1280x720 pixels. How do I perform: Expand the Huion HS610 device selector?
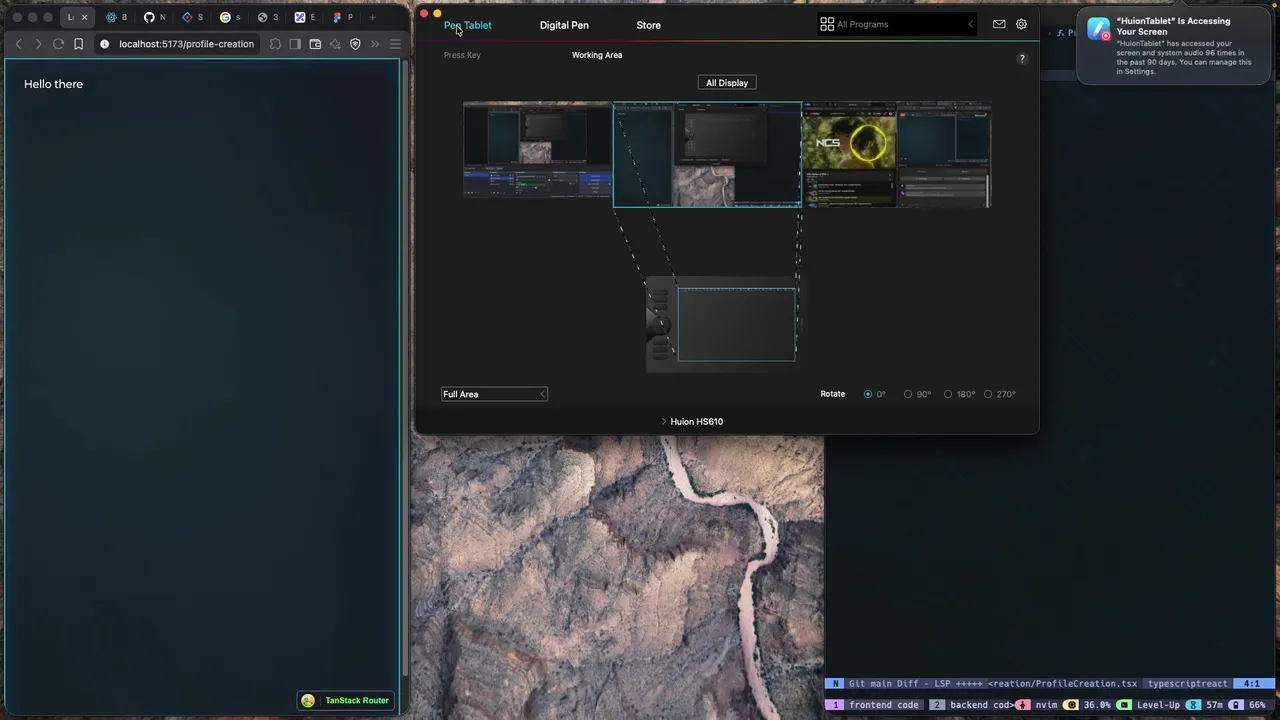(692, 421)
